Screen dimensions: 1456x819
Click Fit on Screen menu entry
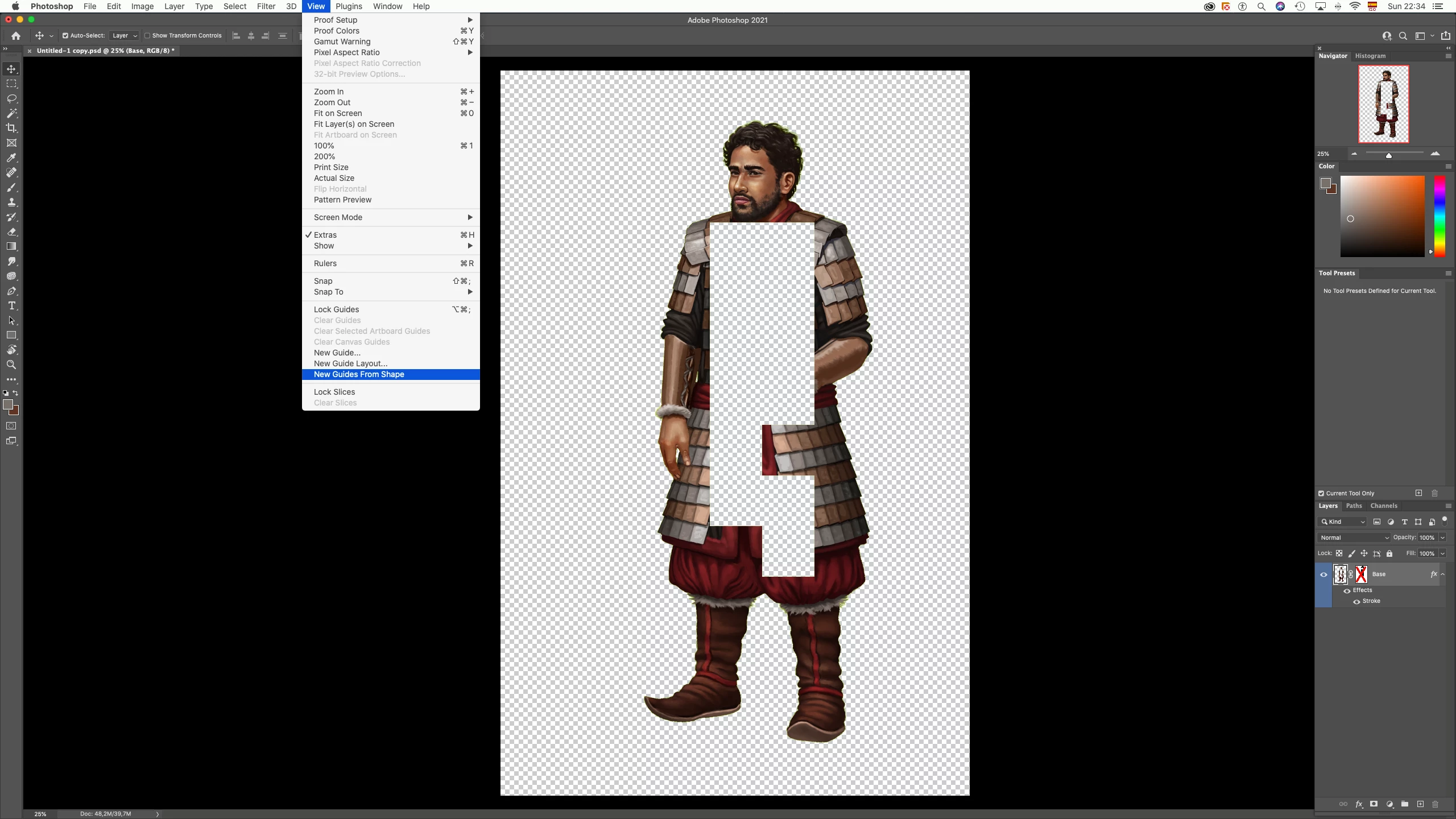pos(338,113)
